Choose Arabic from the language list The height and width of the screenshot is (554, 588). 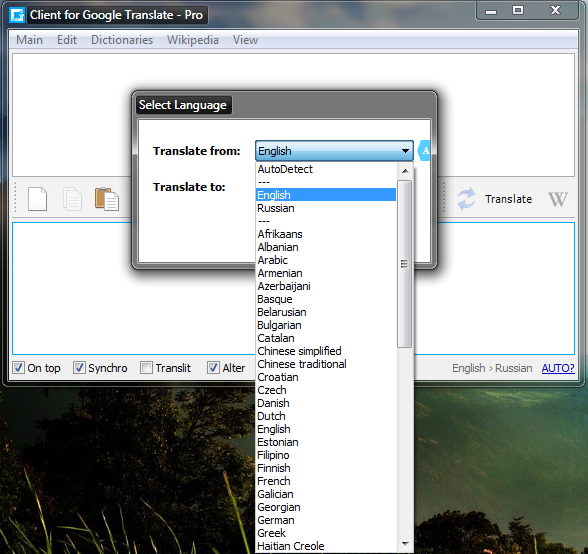coord(326,260)
